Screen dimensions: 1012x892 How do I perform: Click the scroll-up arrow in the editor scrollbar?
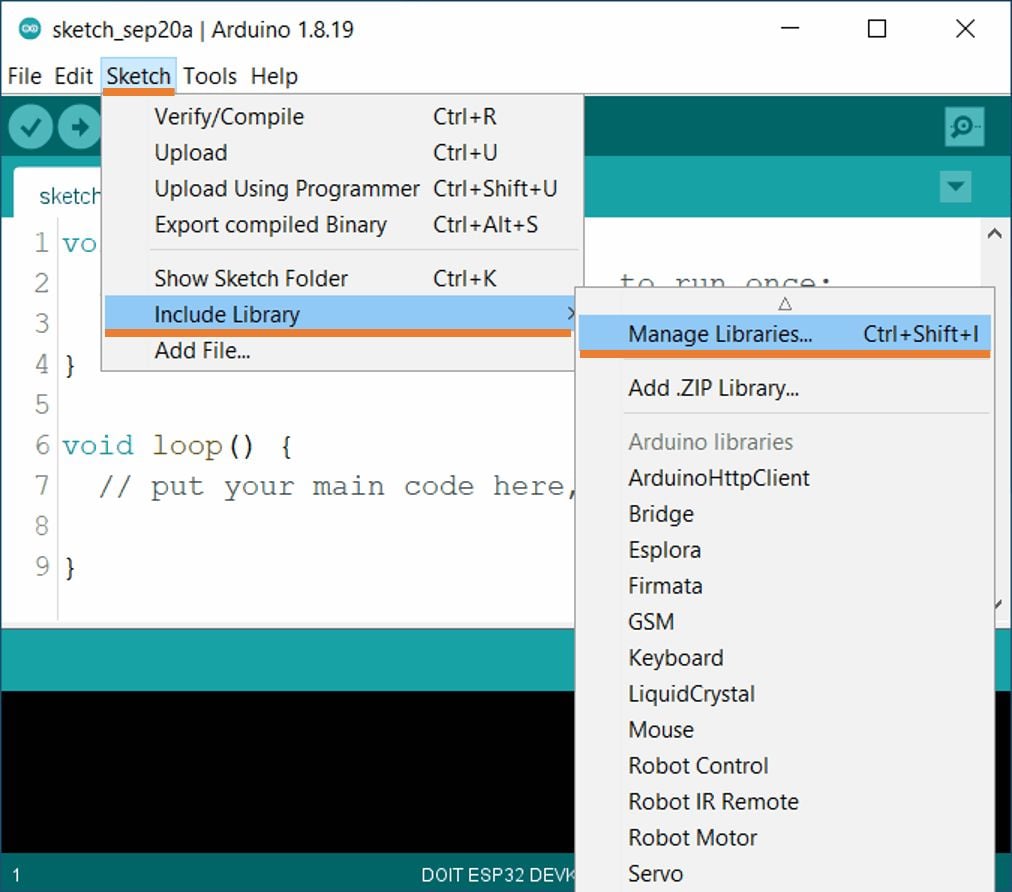[995, 232]
